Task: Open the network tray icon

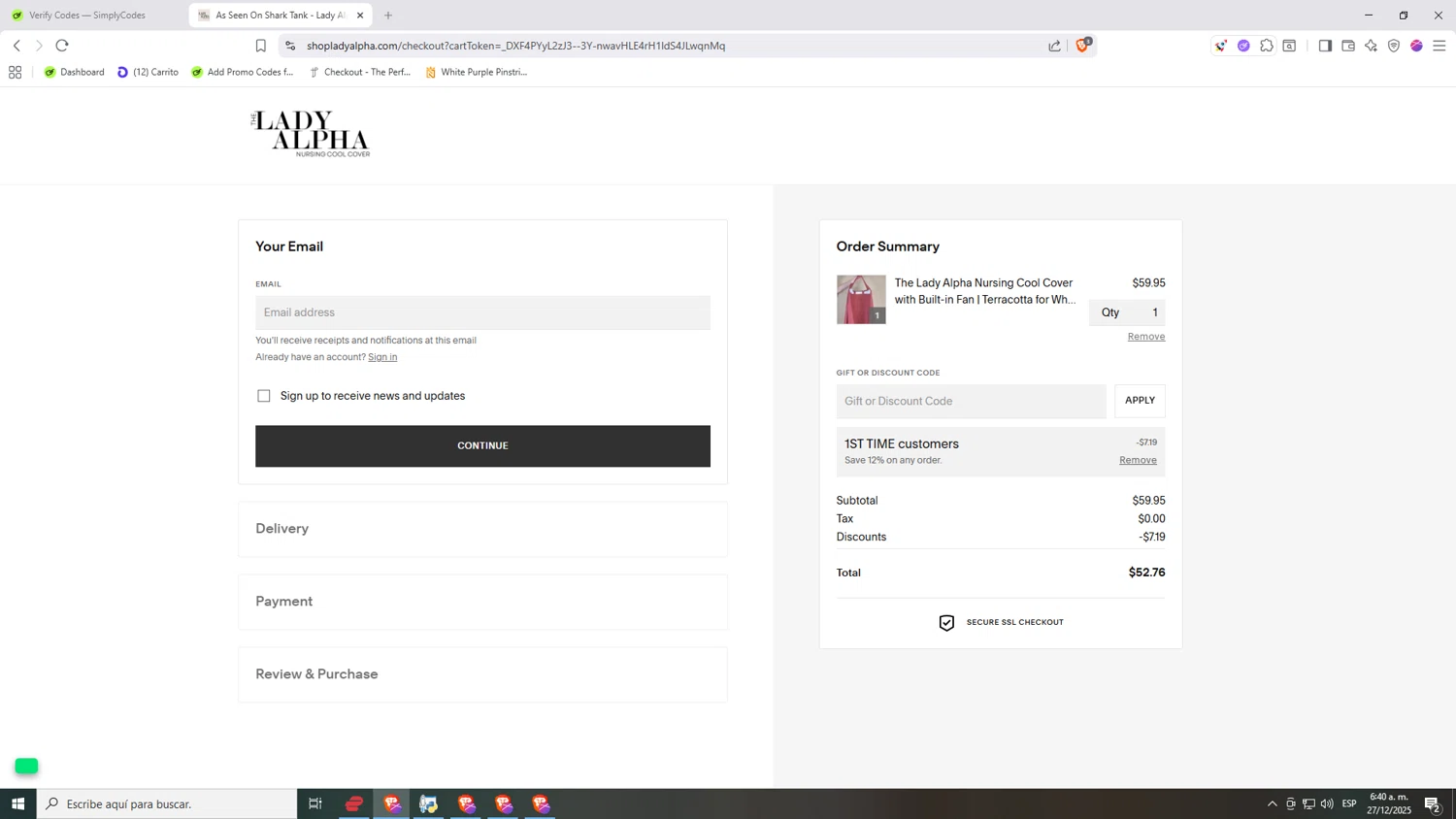Action: [1308, 803]
